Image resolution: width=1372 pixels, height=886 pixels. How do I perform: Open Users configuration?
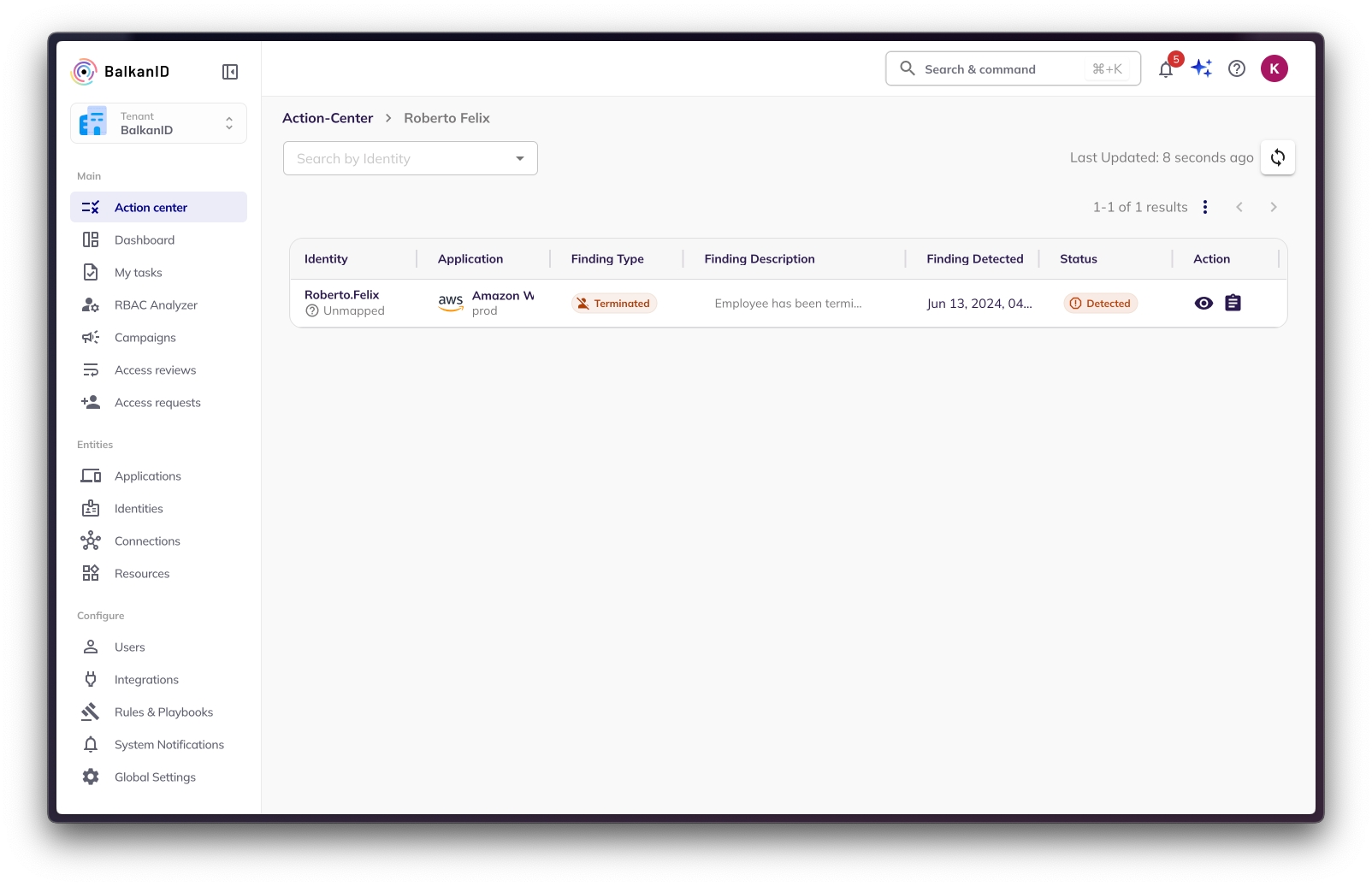[158, 647]
